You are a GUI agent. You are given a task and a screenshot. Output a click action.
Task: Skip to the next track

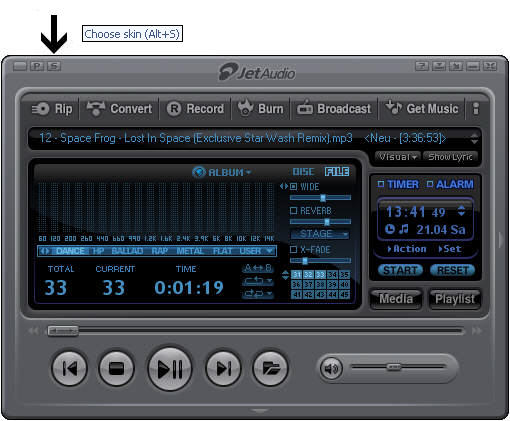(x=223, y=369)
